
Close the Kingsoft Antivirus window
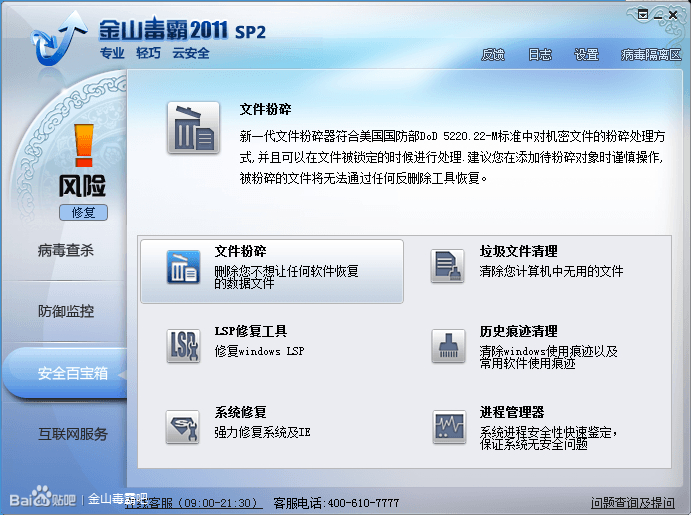673,15
